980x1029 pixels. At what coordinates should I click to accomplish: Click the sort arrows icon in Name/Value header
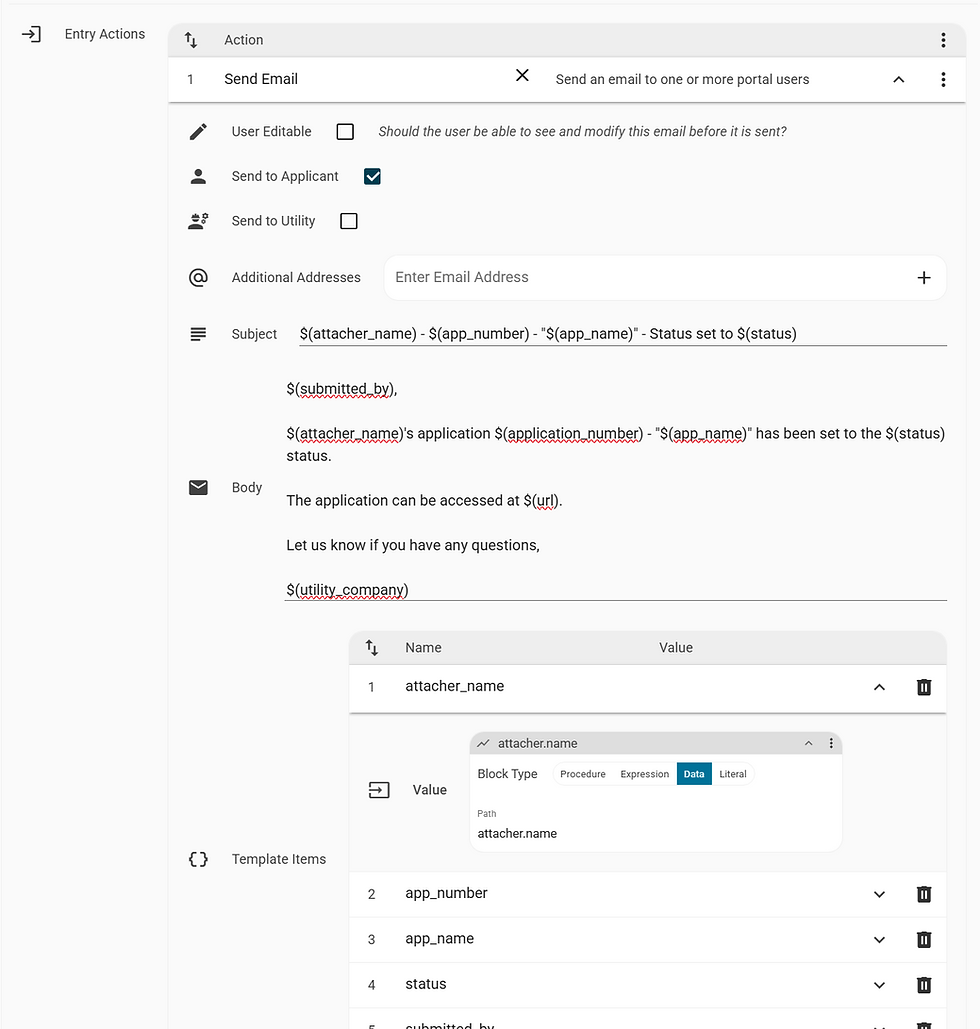click(x=372, y=648)
